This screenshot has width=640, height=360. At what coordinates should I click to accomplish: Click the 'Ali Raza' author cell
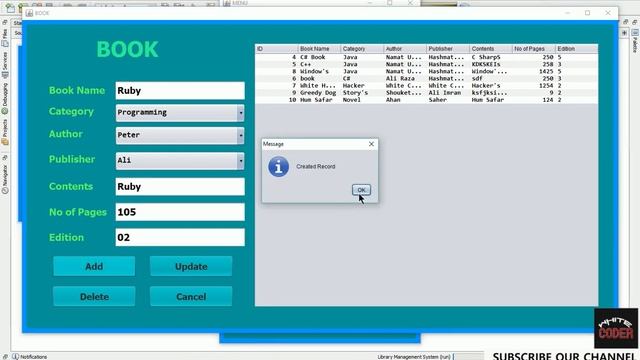coord(405,78)
